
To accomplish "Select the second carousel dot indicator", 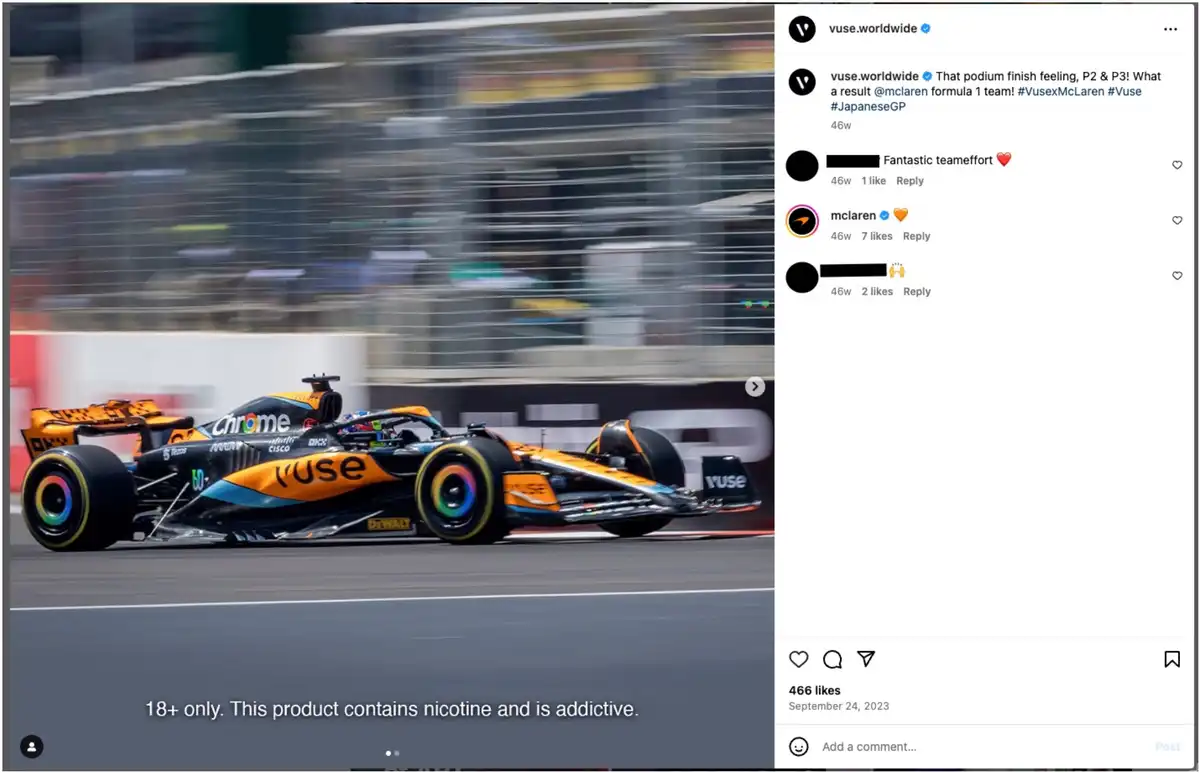I will pyautogui.click(x=397, y=753).
